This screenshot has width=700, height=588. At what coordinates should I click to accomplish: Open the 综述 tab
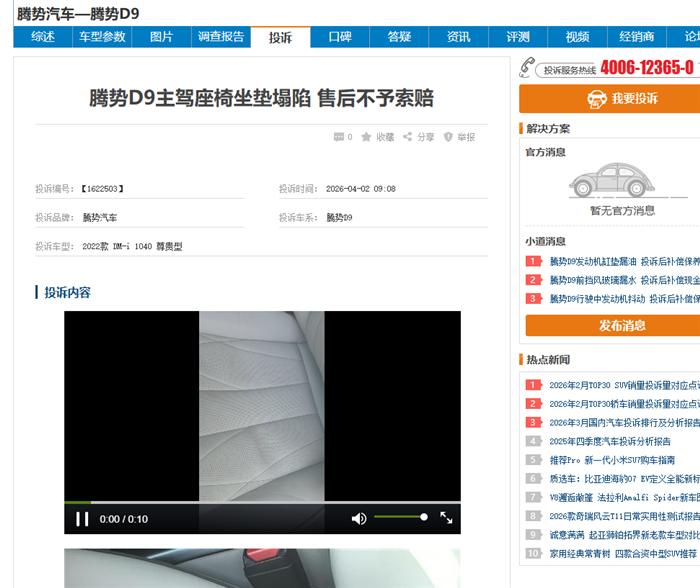click(x=43, y=37)
